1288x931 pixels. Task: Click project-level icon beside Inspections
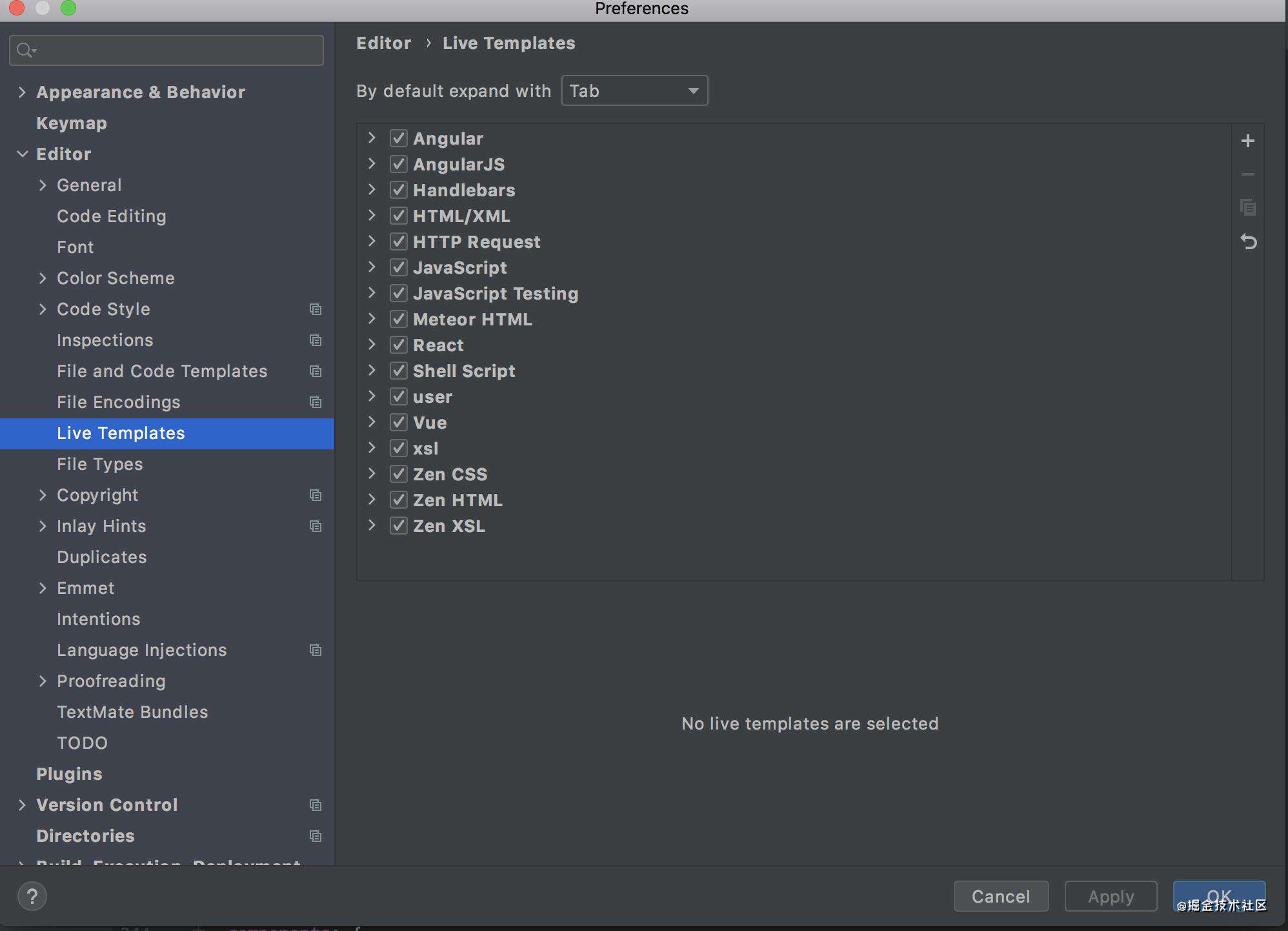coord(316,340)
